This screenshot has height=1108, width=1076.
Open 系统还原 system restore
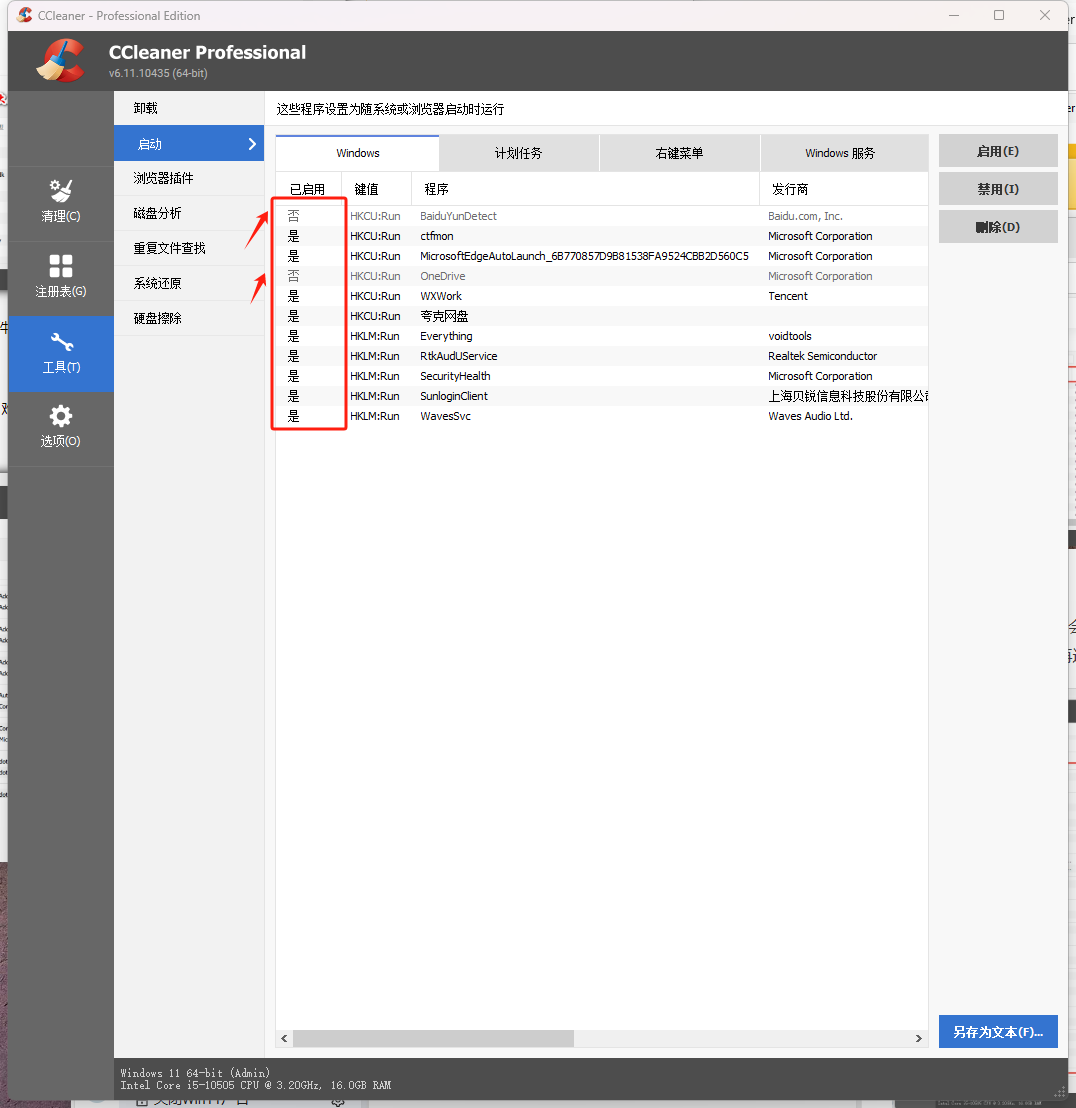click(x=189, y=283)
